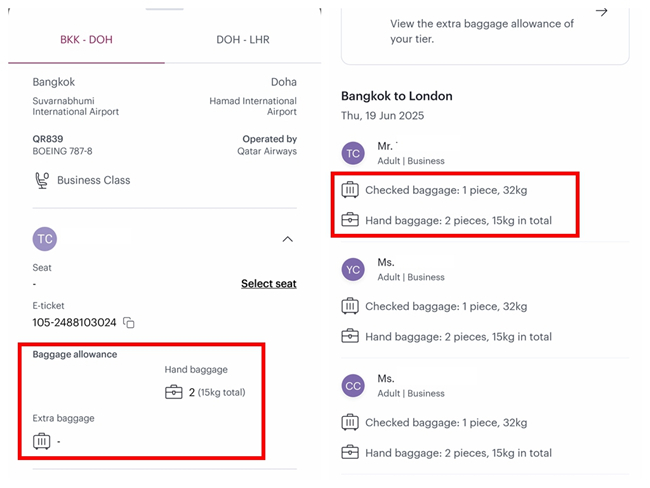Click hand baggage icon for YC passenger
Image resolution: width=650 pixels, height=488 pixels.
tap(350, 337)
